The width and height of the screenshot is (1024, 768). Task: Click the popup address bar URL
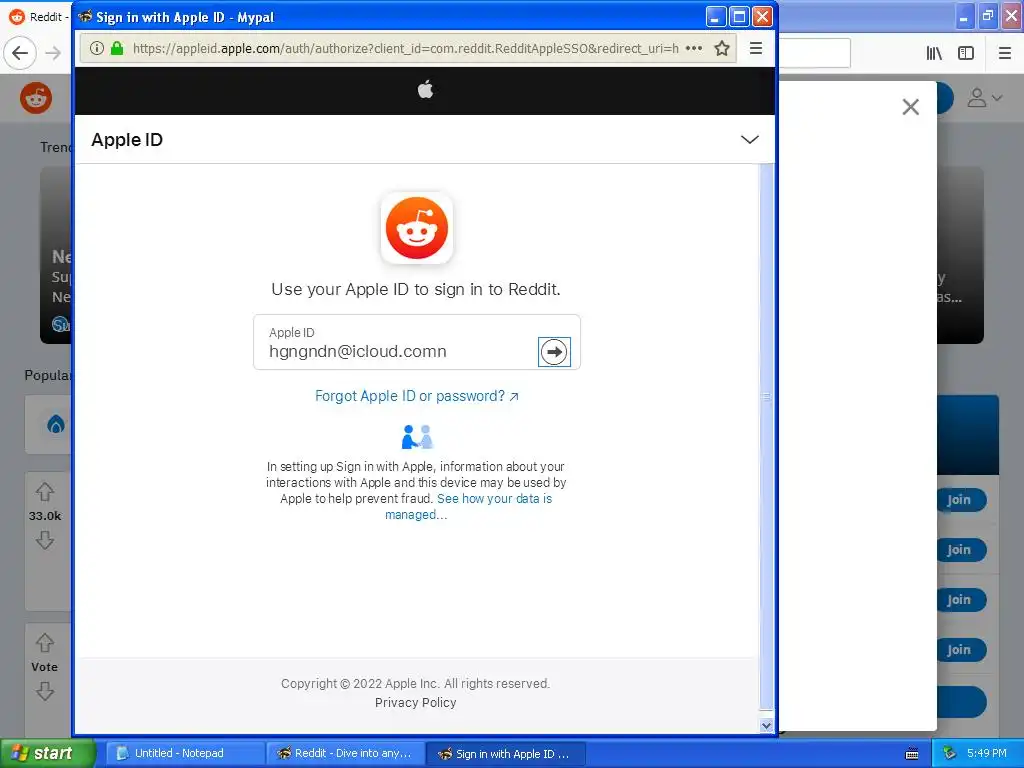[405, 48]
